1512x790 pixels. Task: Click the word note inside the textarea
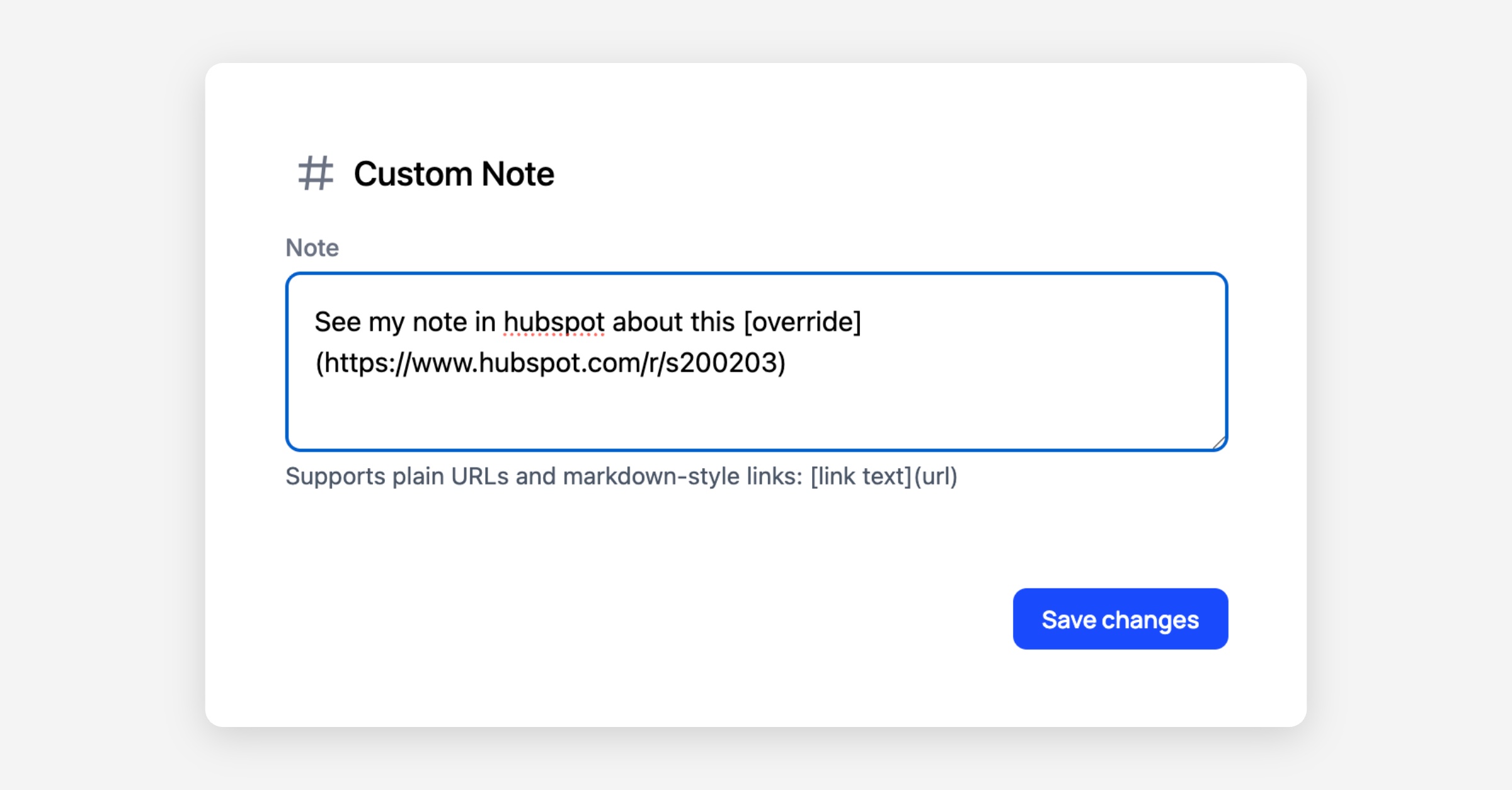439,323
